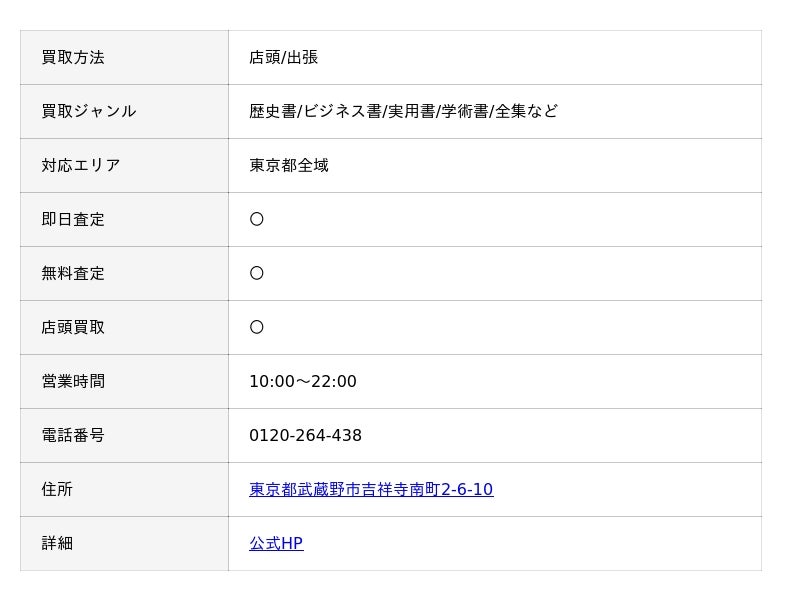Select the phone number 0120-264-438

[305, 435]
